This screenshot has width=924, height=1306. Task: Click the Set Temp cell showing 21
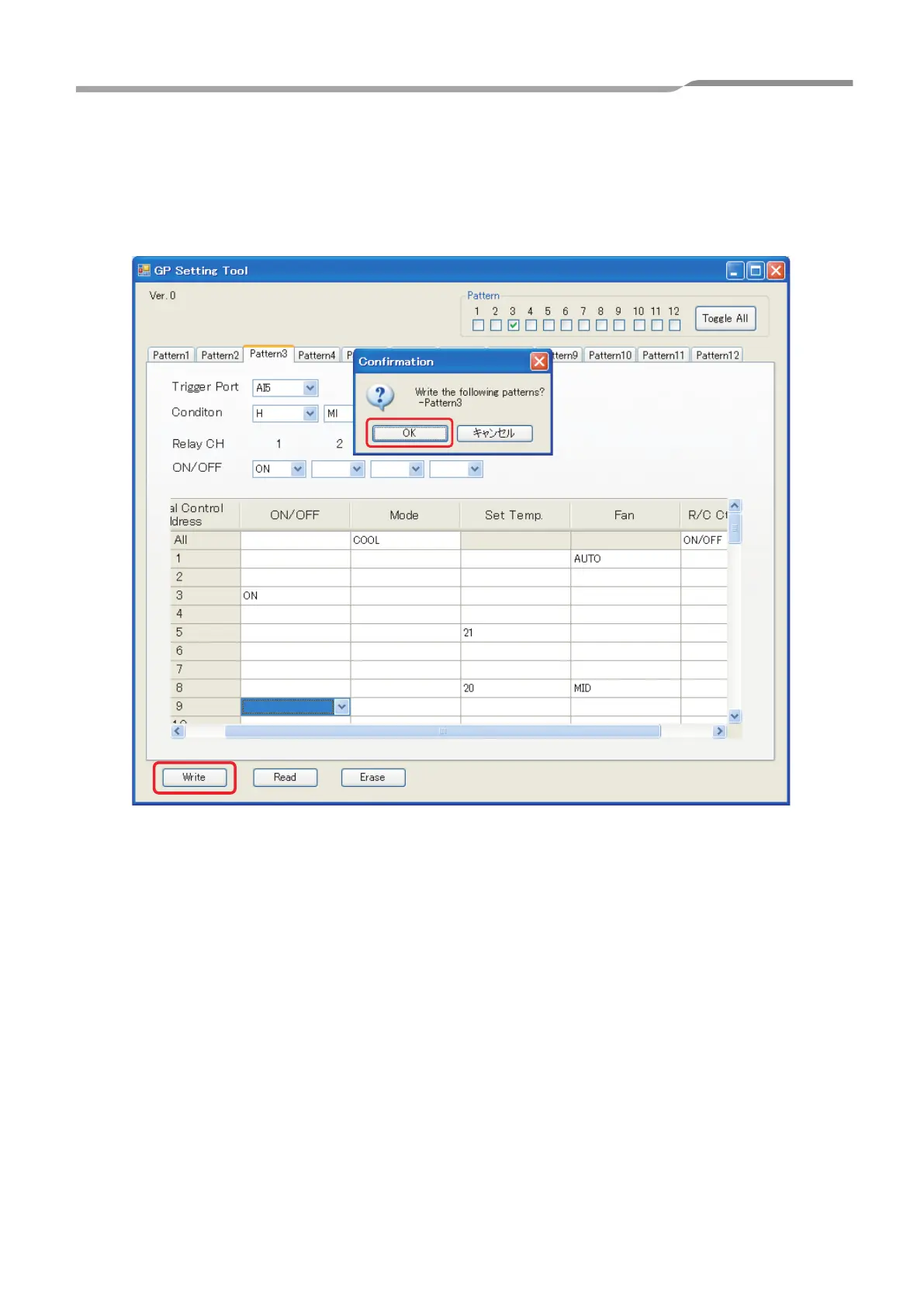click(x=515, y=633)
